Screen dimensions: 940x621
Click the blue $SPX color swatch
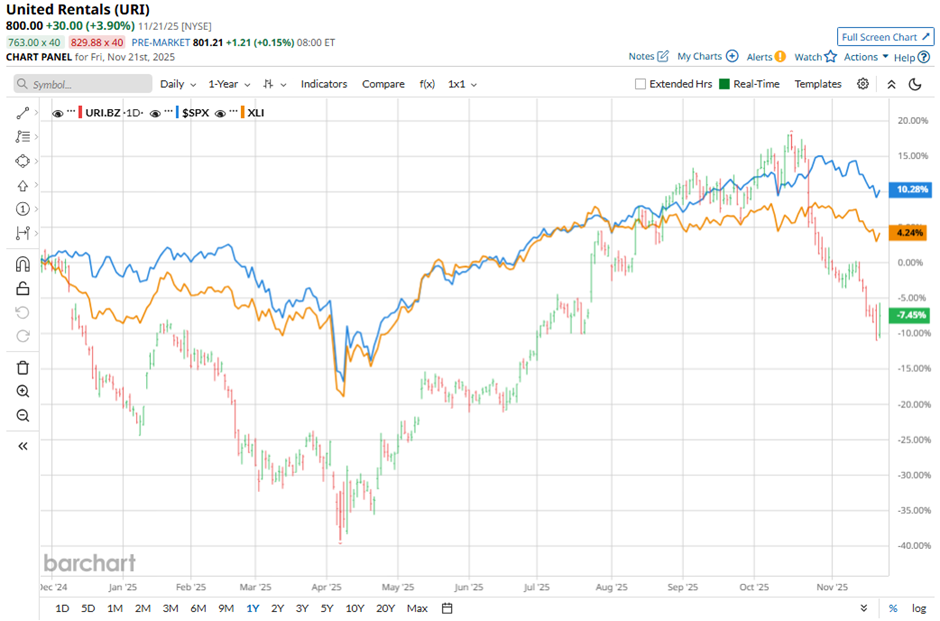(177, 113)
